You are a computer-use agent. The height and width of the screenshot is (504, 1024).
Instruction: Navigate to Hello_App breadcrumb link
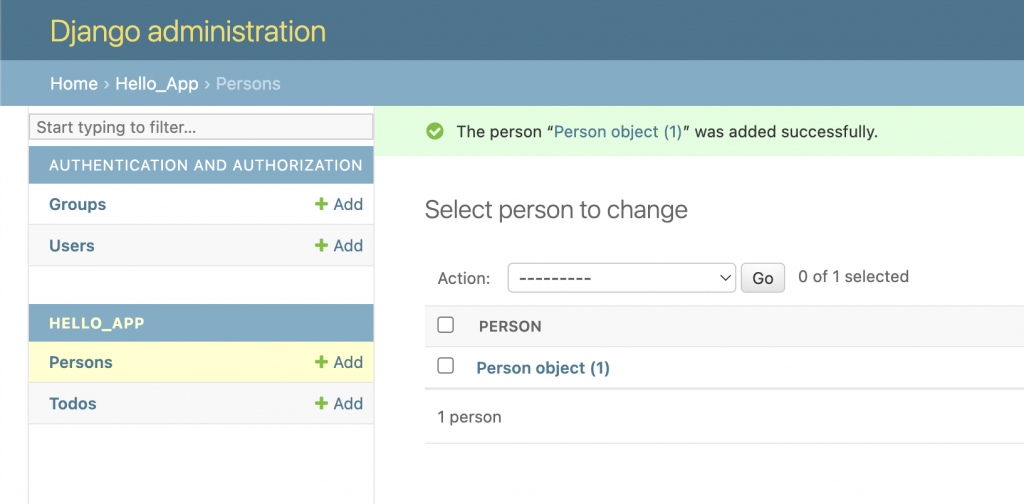[x=157, y=84]
